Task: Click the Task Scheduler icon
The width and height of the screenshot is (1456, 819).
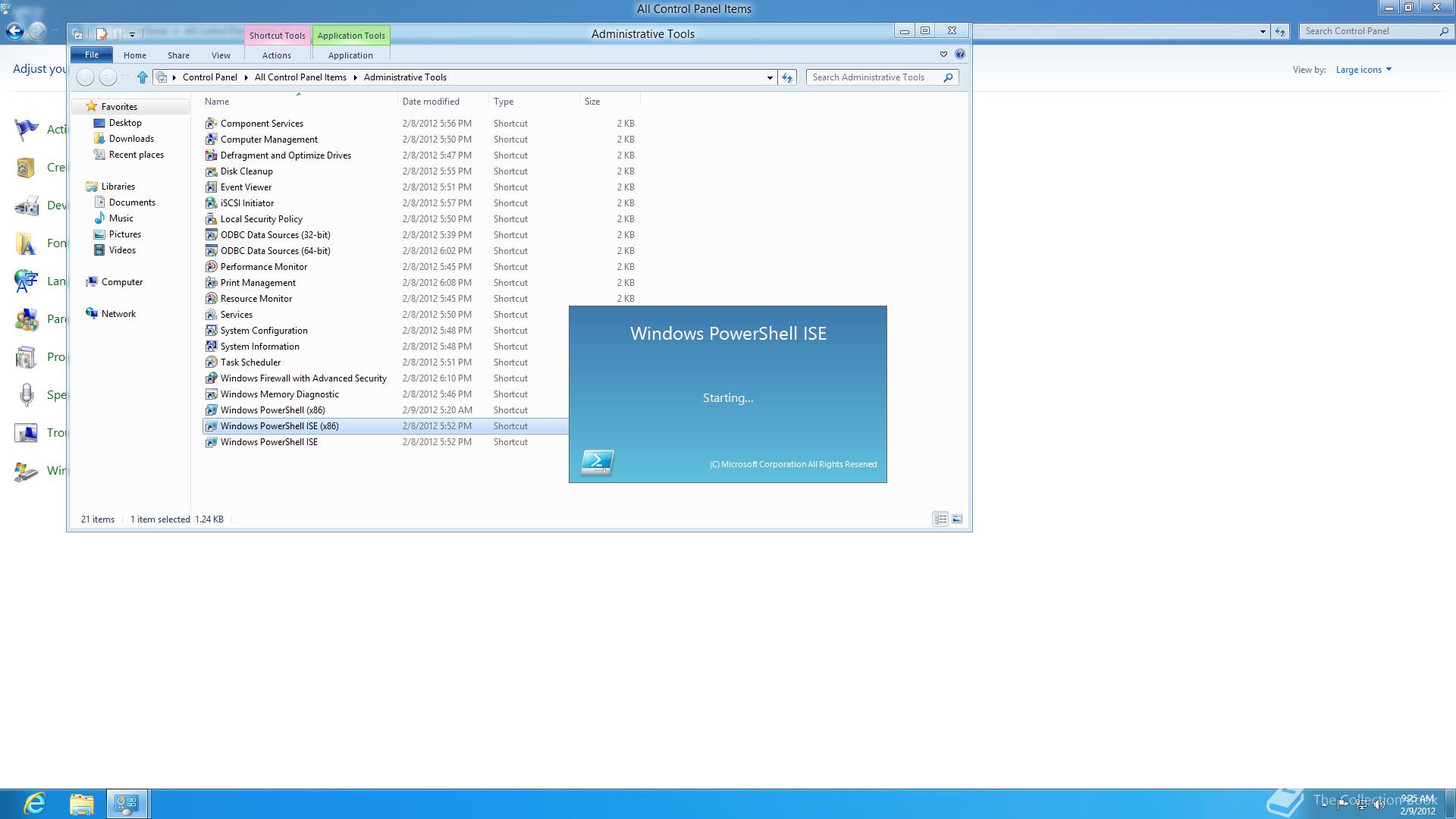Action: point(212,362)
